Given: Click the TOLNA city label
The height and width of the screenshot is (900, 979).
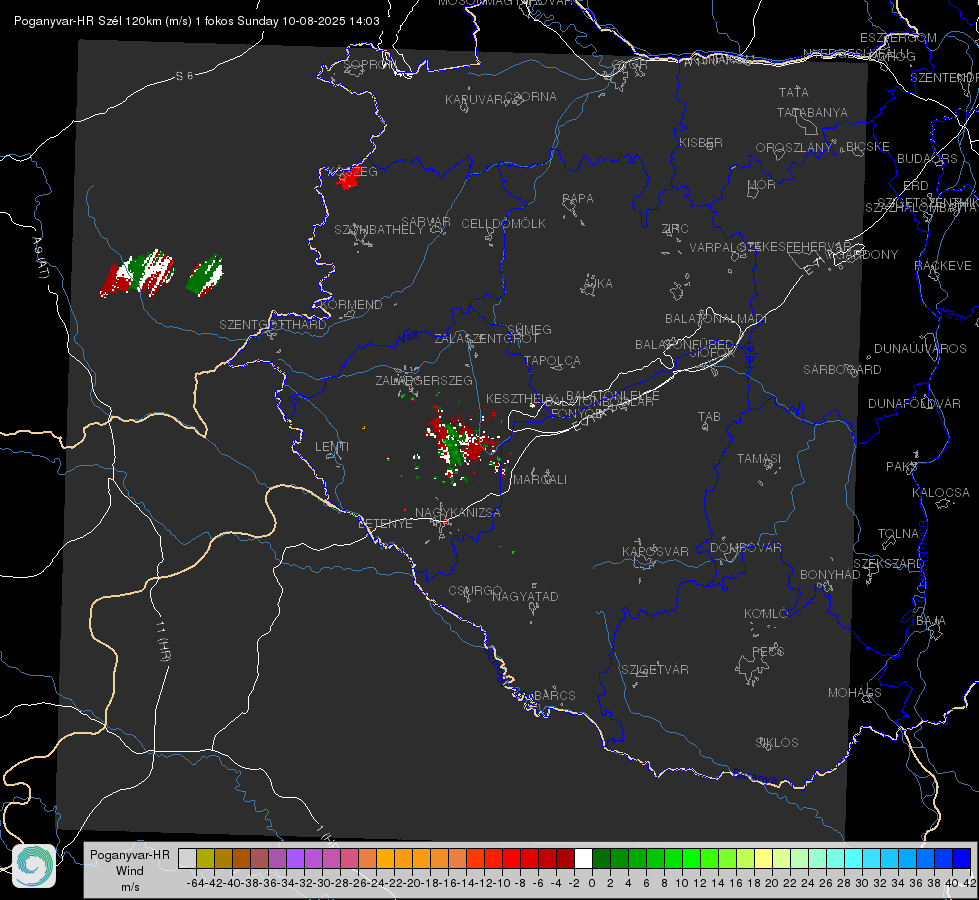Looking at the screenshot, I should pos(898,534).
